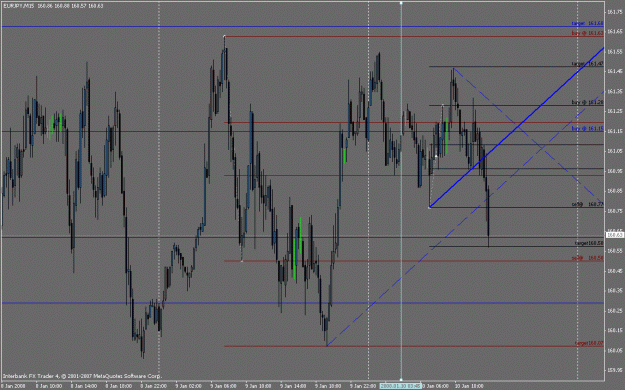Click the '10 Jan 10:00' time axis label
Image resolution: width=625 pixels, height=390 pixels.
click(470, 386)
